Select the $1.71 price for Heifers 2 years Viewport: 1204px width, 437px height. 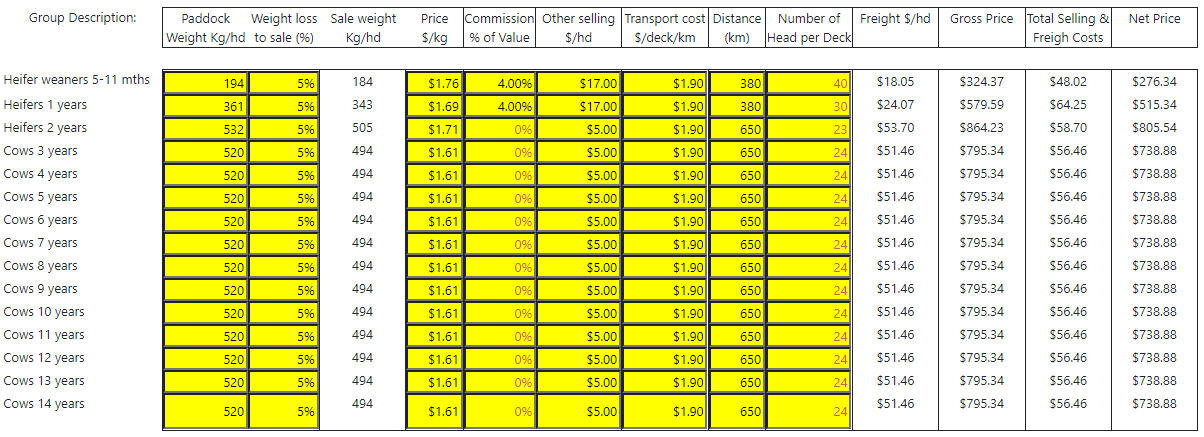(x=435, y=129)
